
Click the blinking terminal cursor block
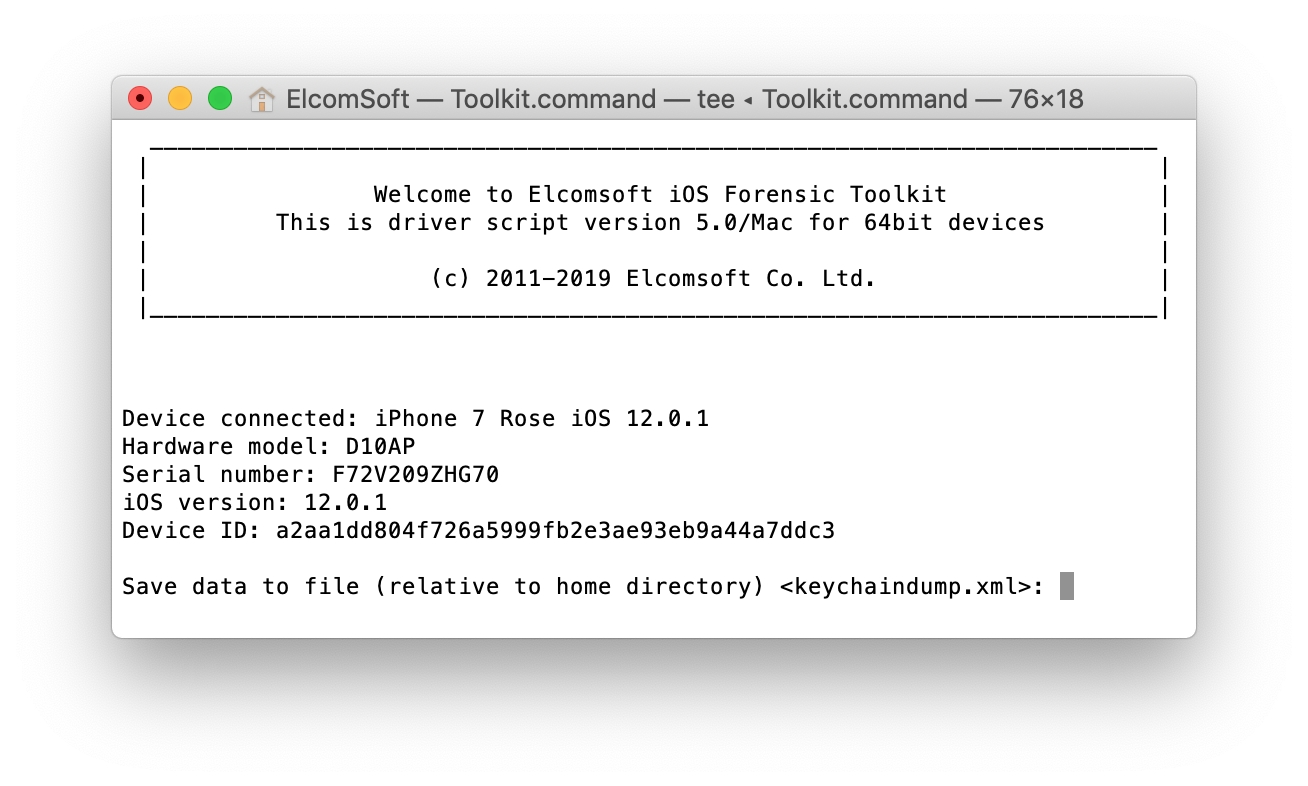(x=1066, y=586)
